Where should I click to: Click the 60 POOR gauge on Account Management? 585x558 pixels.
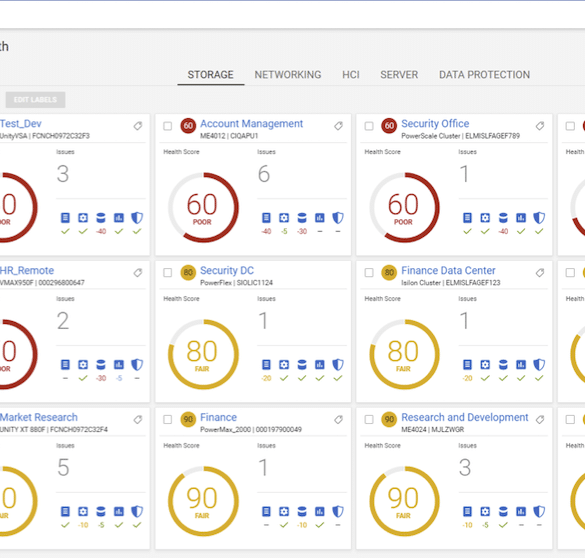[203, 207]
